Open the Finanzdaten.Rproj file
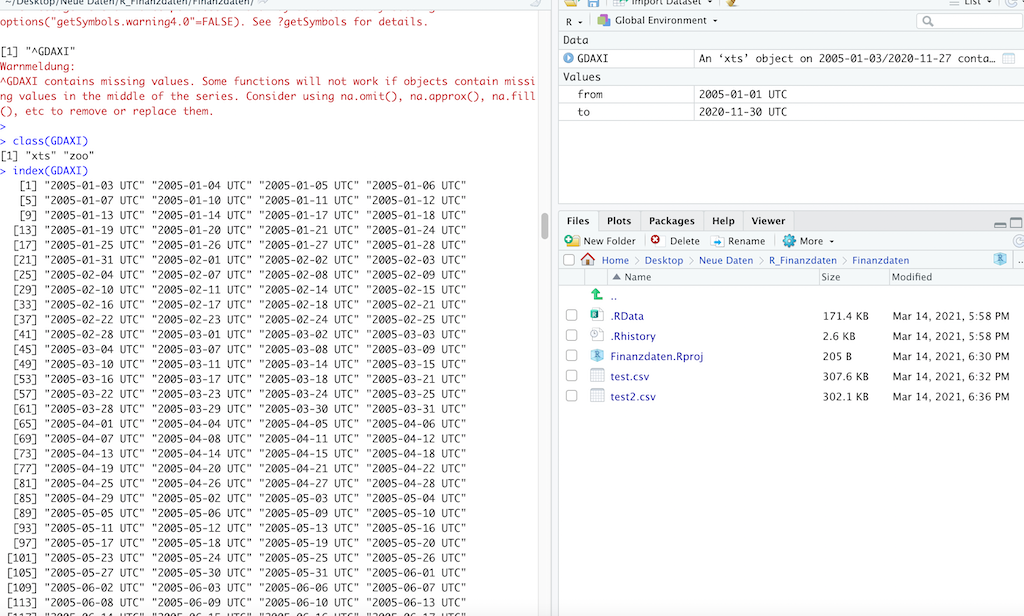The height and width of the screenshot is (616, 1024). click(657, 356)
